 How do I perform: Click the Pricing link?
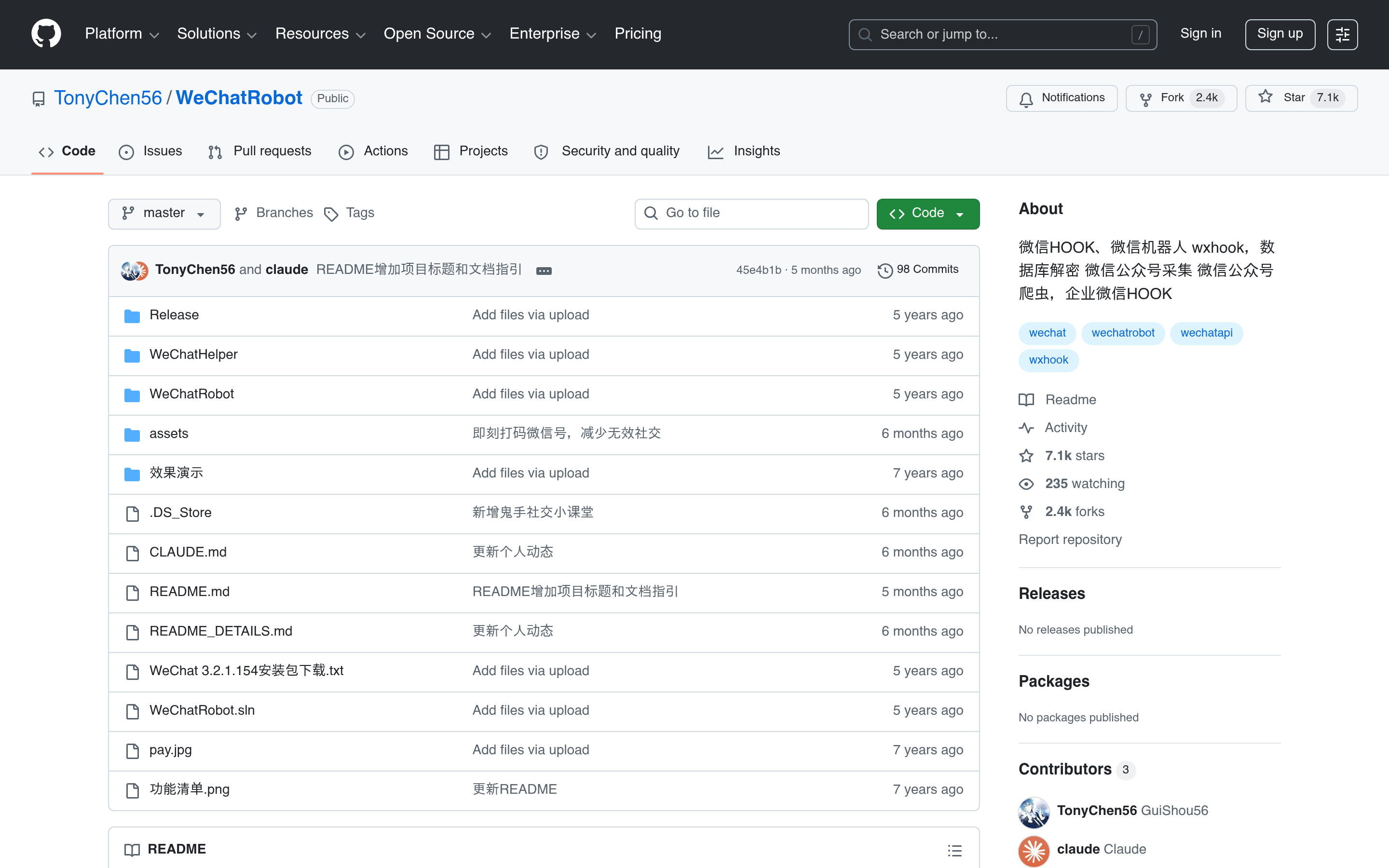point(638,34)
